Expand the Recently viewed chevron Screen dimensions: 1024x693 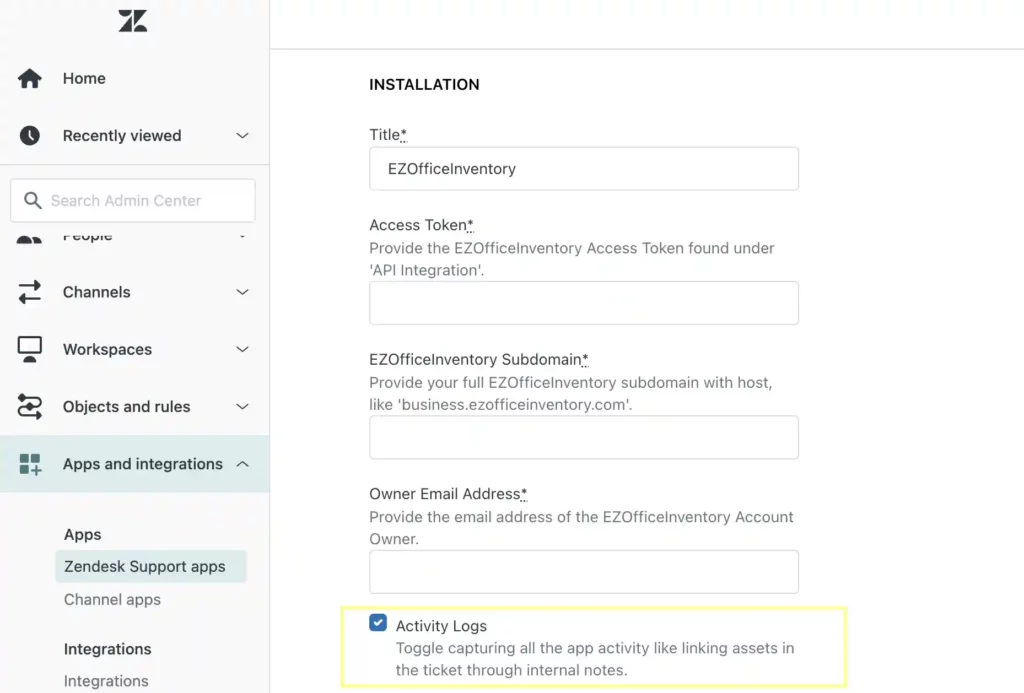coord(242,135)
